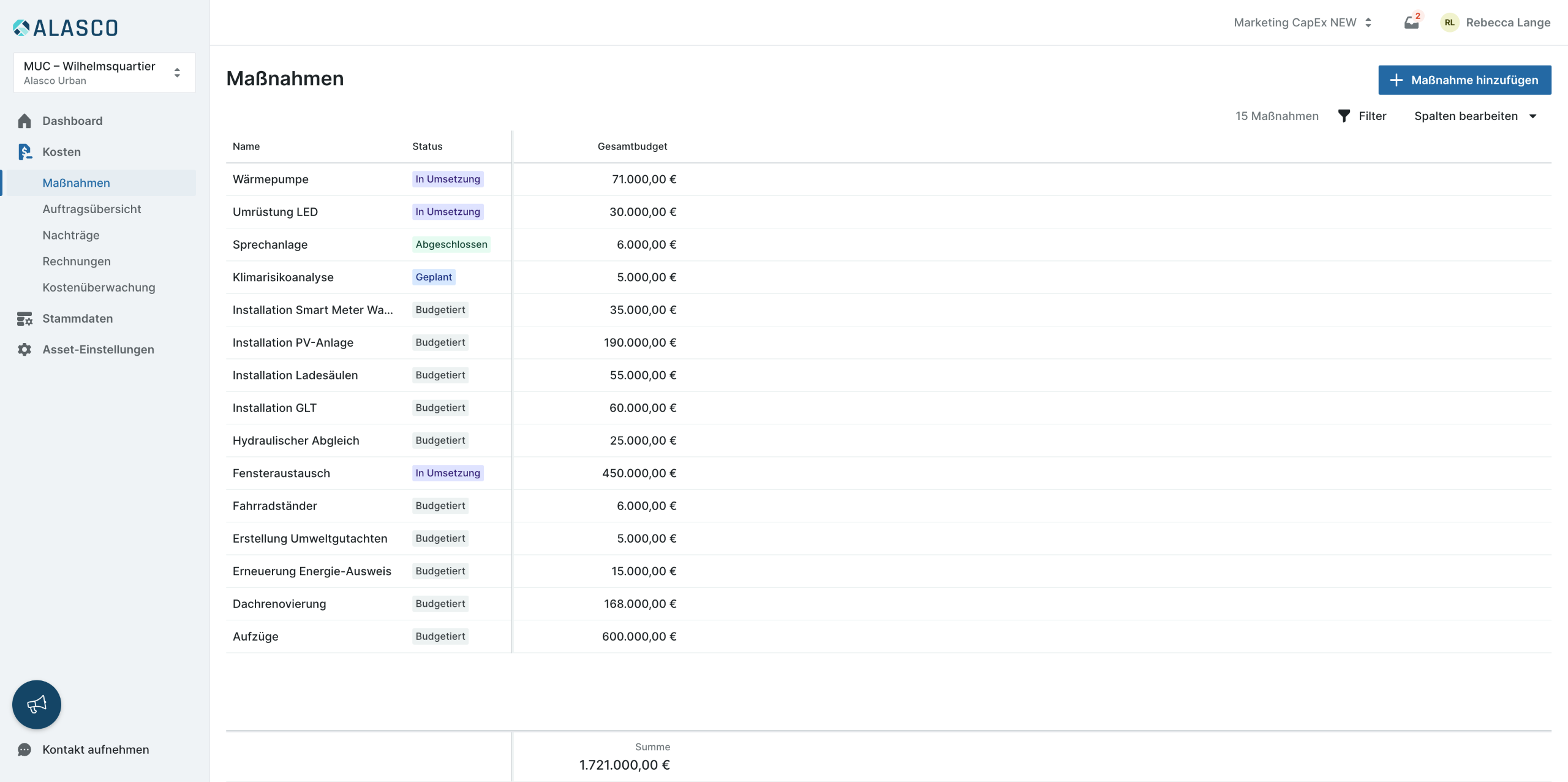1568x782 pixels.
Task: Click the Alasco logo icon
Action: (x=21, y=28)
